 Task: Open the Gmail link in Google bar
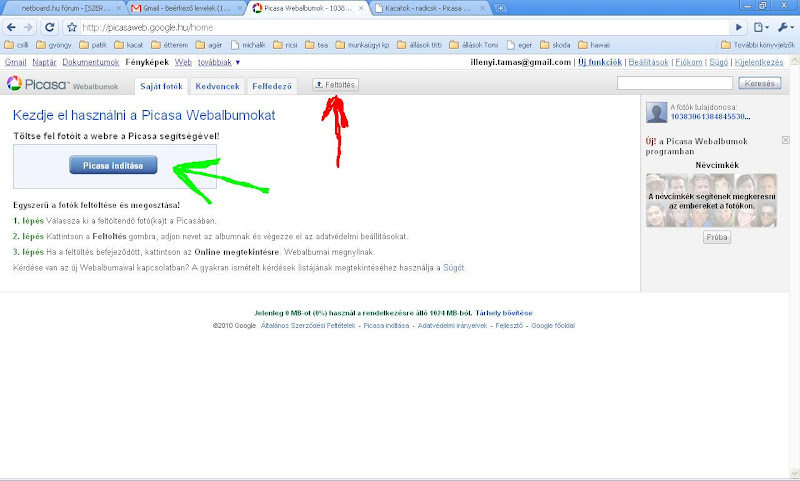coord(15,62)
